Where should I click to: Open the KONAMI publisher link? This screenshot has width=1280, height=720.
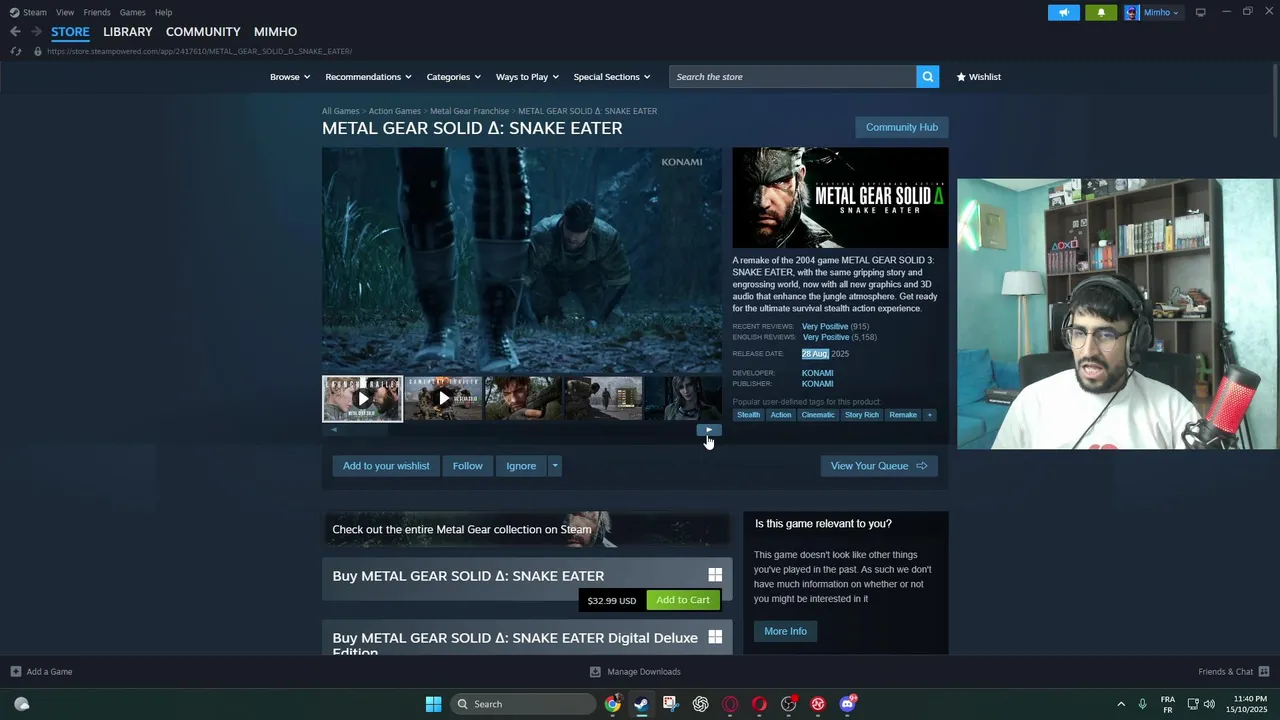[817, 384]
